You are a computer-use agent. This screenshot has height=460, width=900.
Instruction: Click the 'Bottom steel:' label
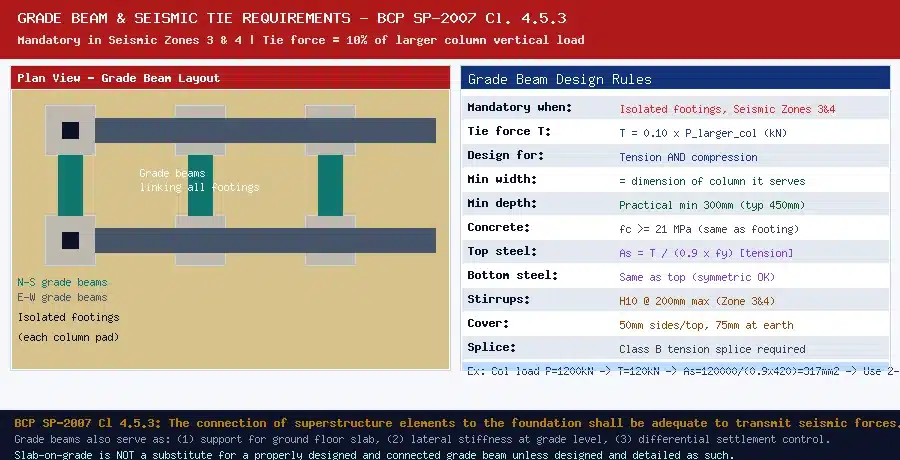513,275
